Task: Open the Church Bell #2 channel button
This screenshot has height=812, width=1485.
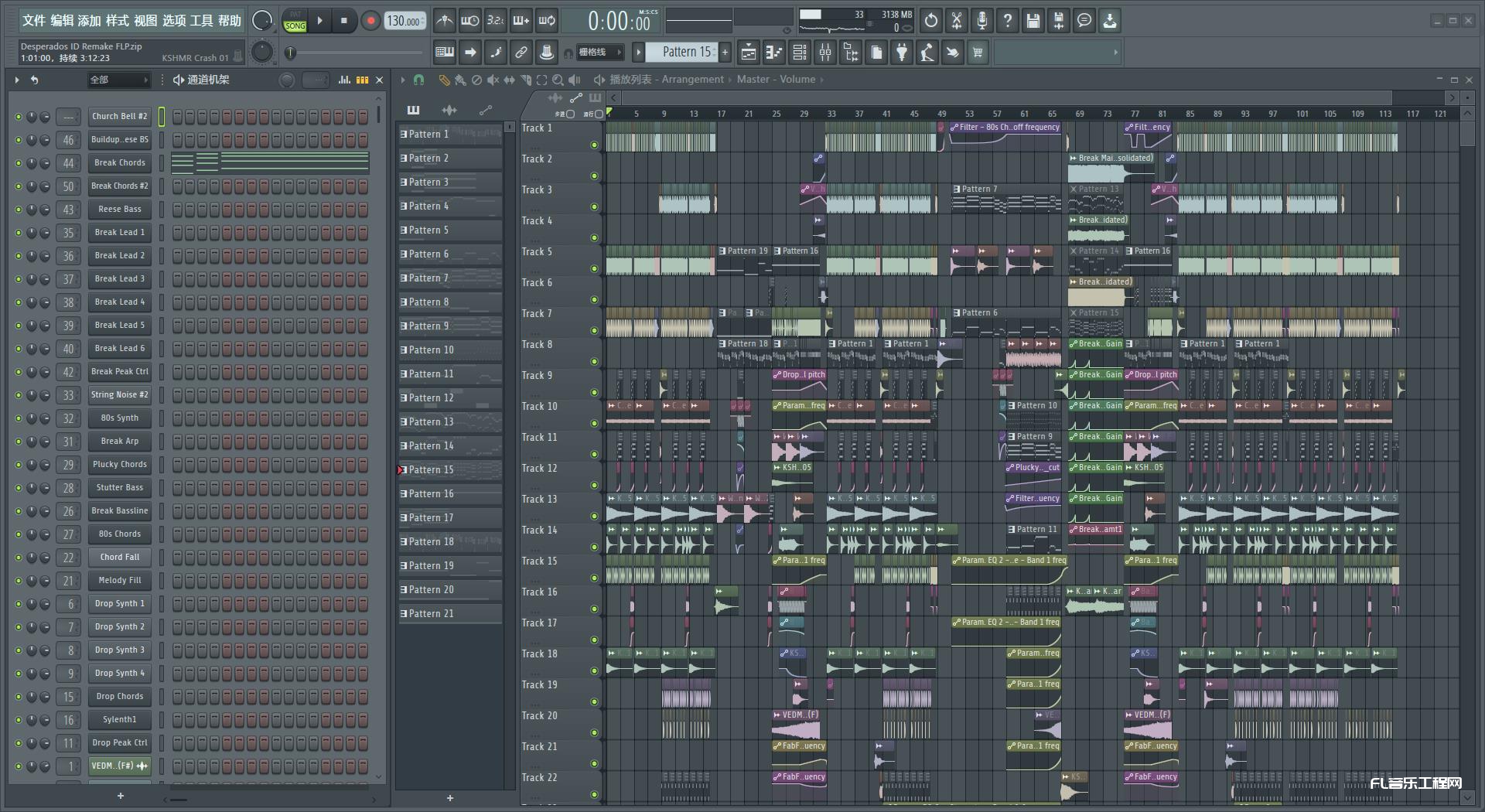Action: (x=120, y=117)
